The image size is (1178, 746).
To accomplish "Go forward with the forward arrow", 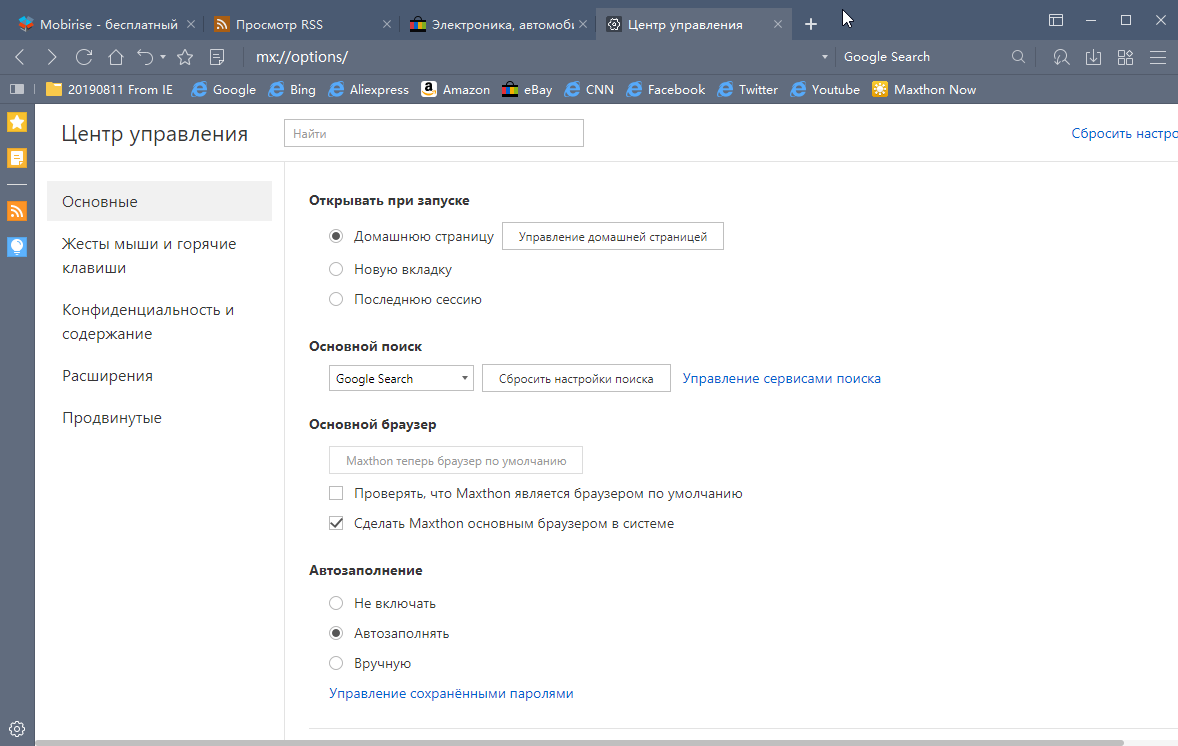I will tap(52, 57).
